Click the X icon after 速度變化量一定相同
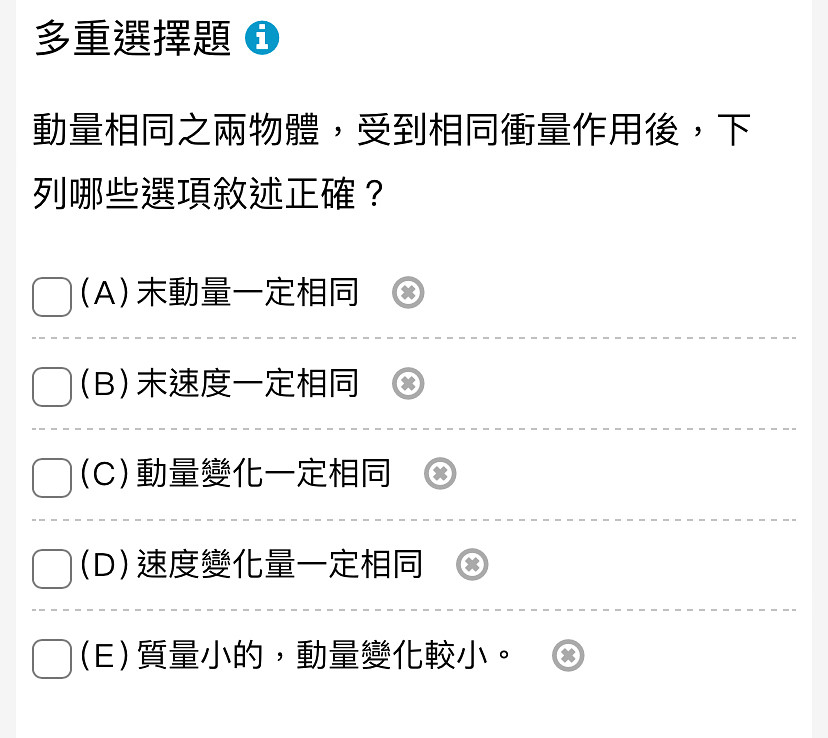 click(472, 564)
